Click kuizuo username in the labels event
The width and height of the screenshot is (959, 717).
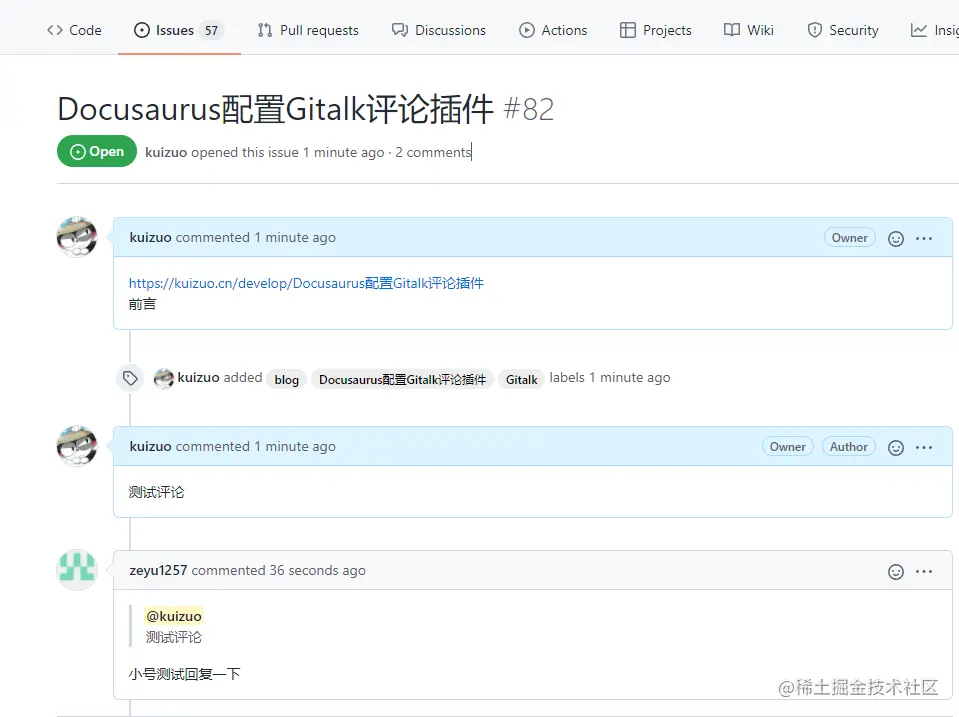[x=198, y=377]
